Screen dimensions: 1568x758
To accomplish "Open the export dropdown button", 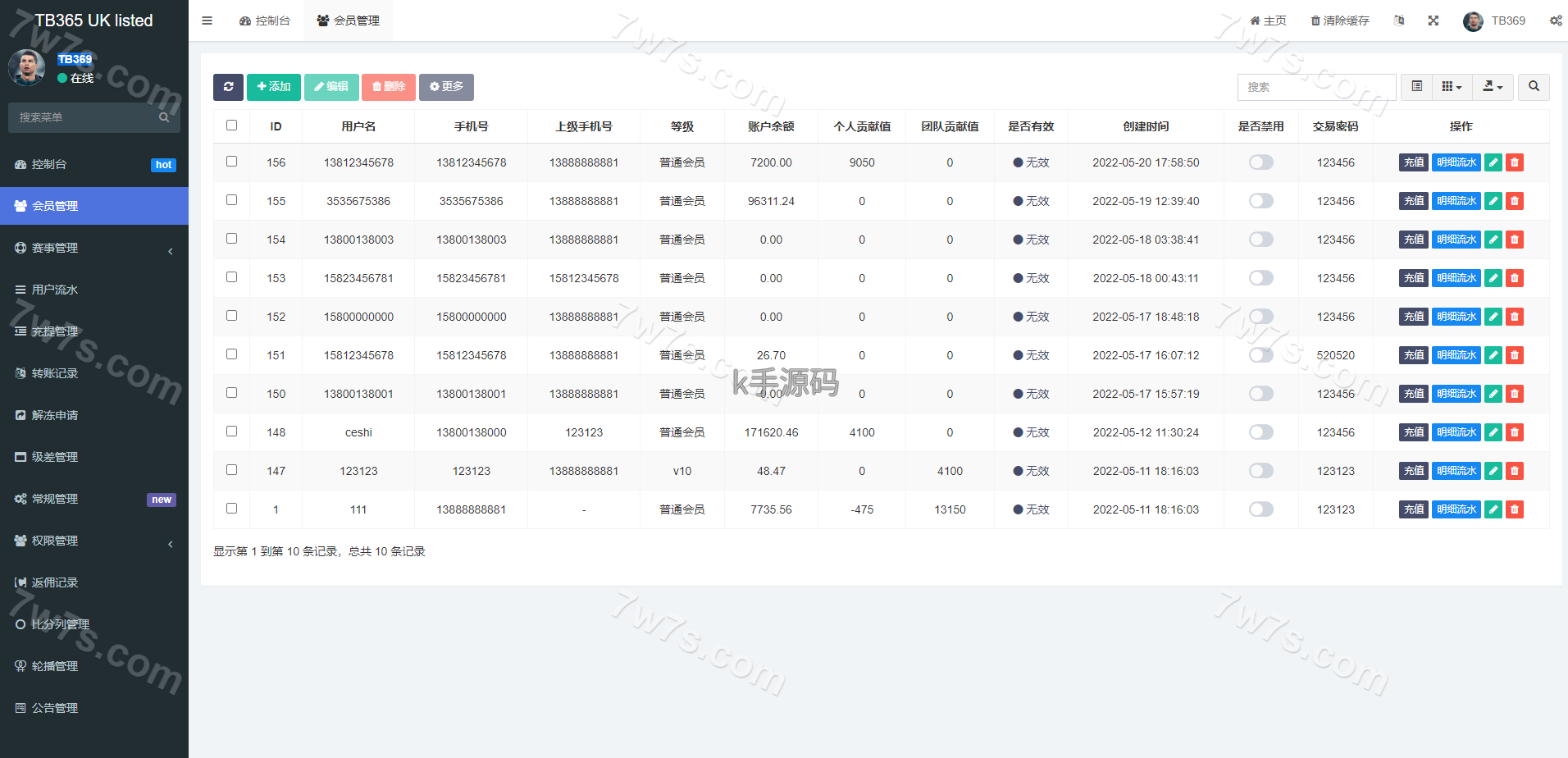I will click(1493, 87).
